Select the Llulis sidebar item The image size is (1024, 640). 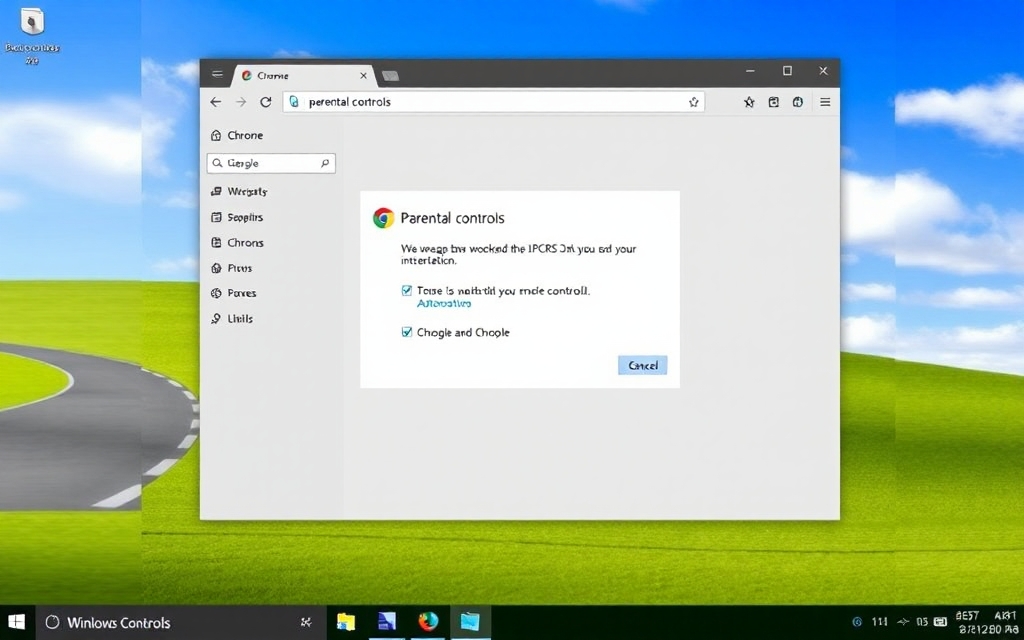[x=232, y=319]
